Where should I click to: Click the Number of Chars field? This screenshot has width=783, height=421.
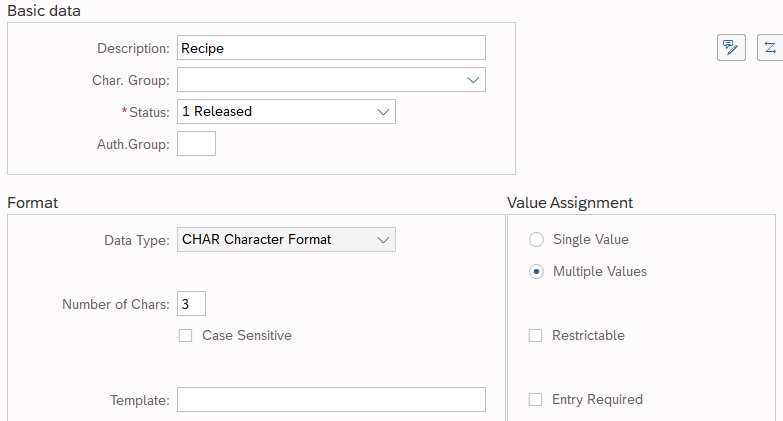(x=192, y=304)
